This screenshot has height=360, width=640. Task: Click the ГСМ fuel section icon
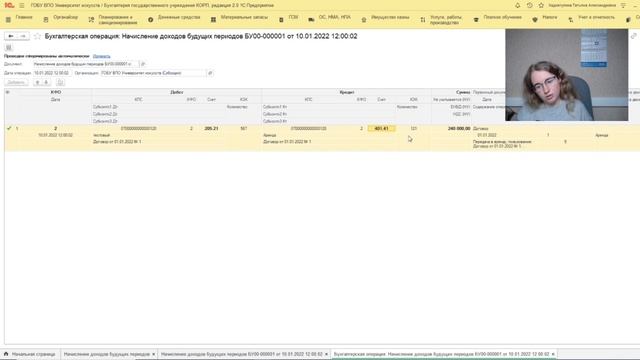point(281,20)
